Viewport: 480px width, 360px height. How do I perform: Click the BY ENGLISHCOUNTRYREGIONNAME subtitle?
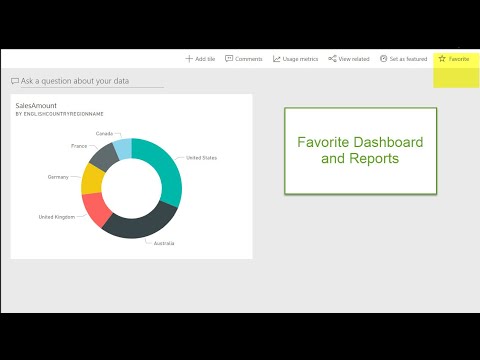coord(59,114)
